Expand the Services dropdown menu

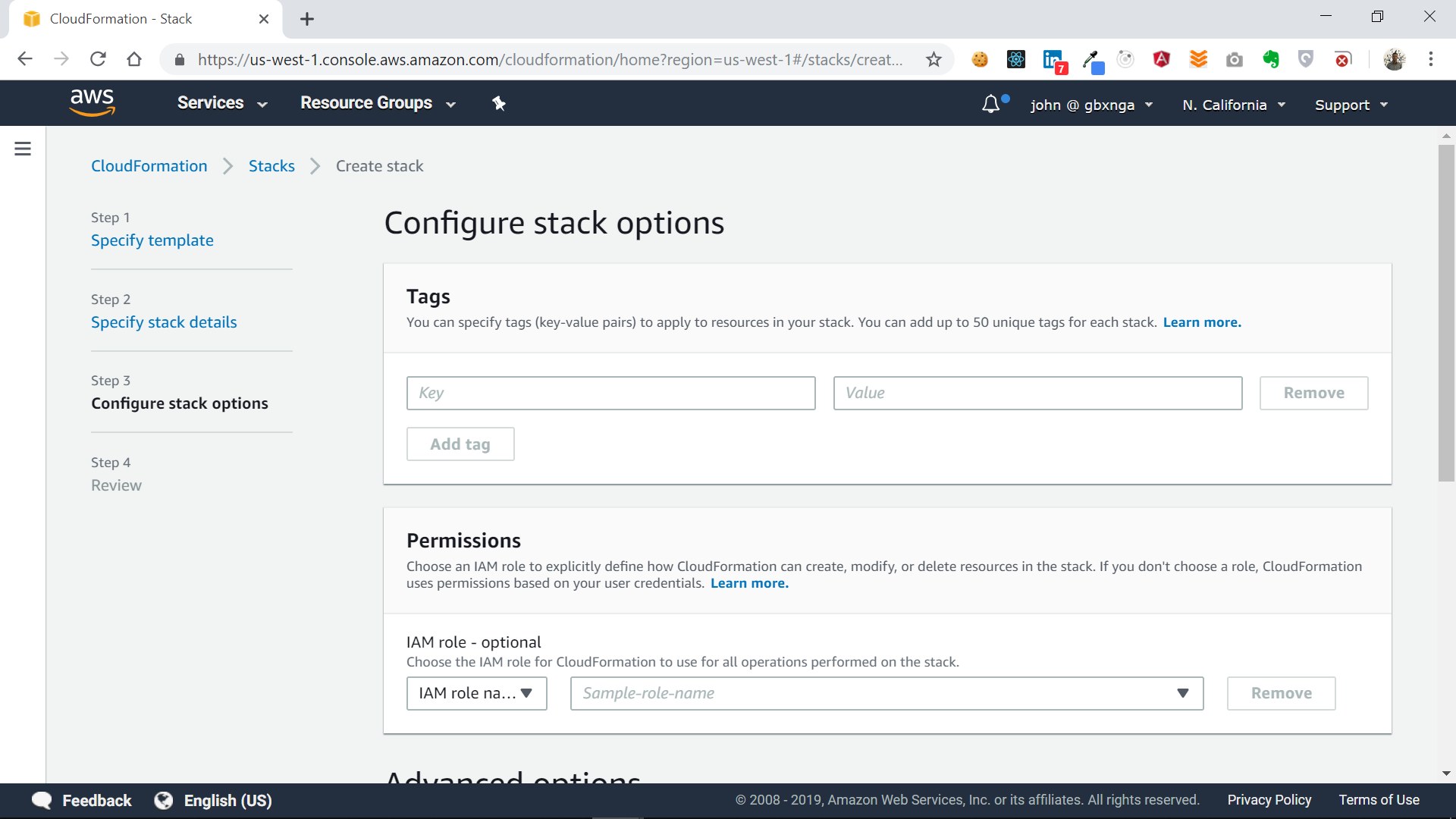pyautogui.click(x=222, y=103)
